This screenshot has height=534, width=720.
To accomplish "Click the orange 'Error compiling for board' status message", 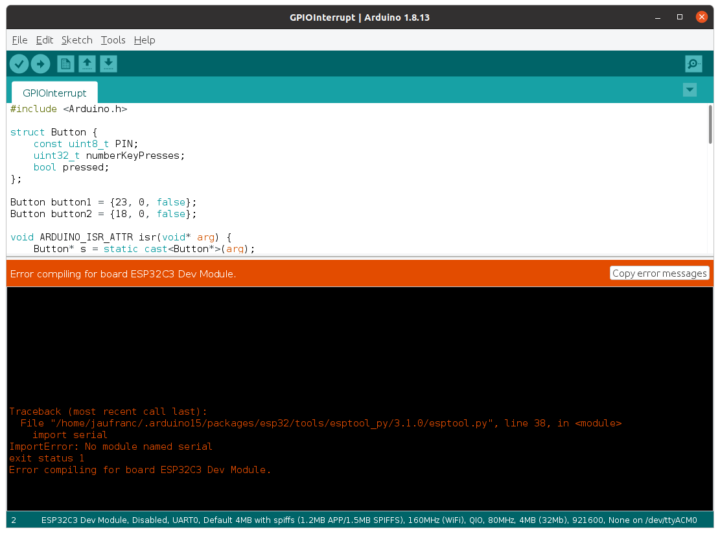I will pos(123,274).
